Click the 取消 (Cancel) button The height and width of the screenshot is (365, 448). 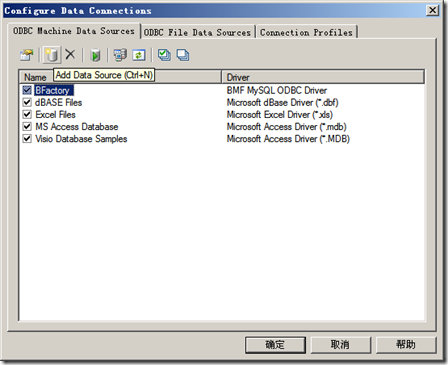coord(340,345)
